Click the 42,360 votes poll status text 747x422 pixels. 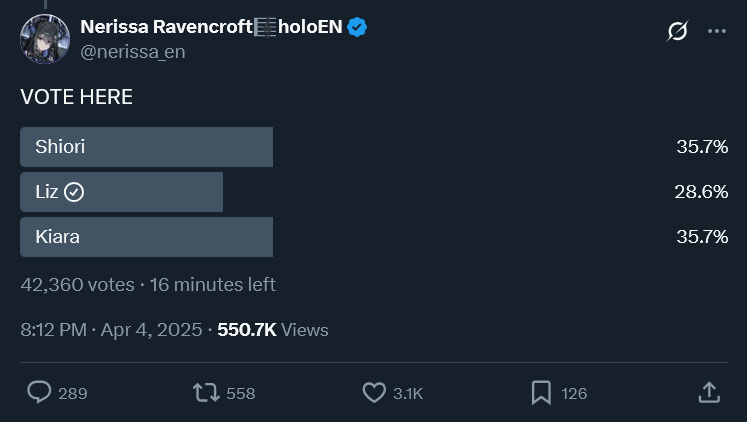coord(77,284)
